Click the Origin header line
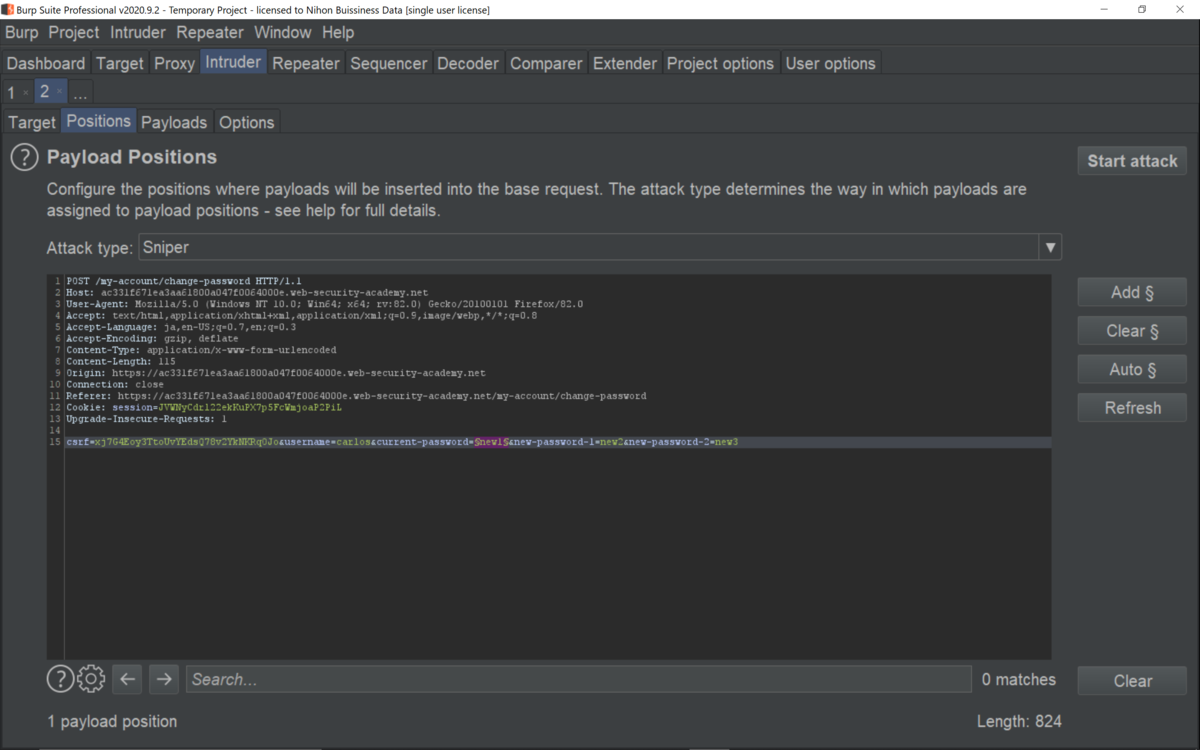The width and height of the screenshot is (1200, 750). coord(276,373)
